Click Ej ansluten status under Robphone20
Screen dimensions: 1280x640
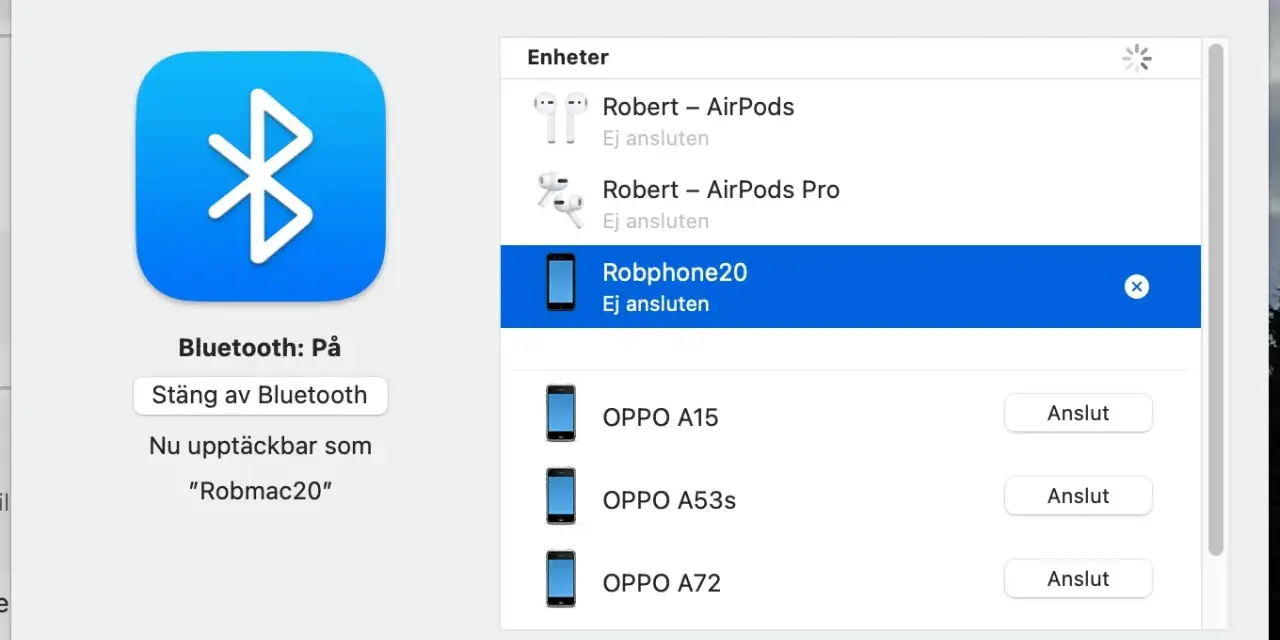[x=656, y=304]
